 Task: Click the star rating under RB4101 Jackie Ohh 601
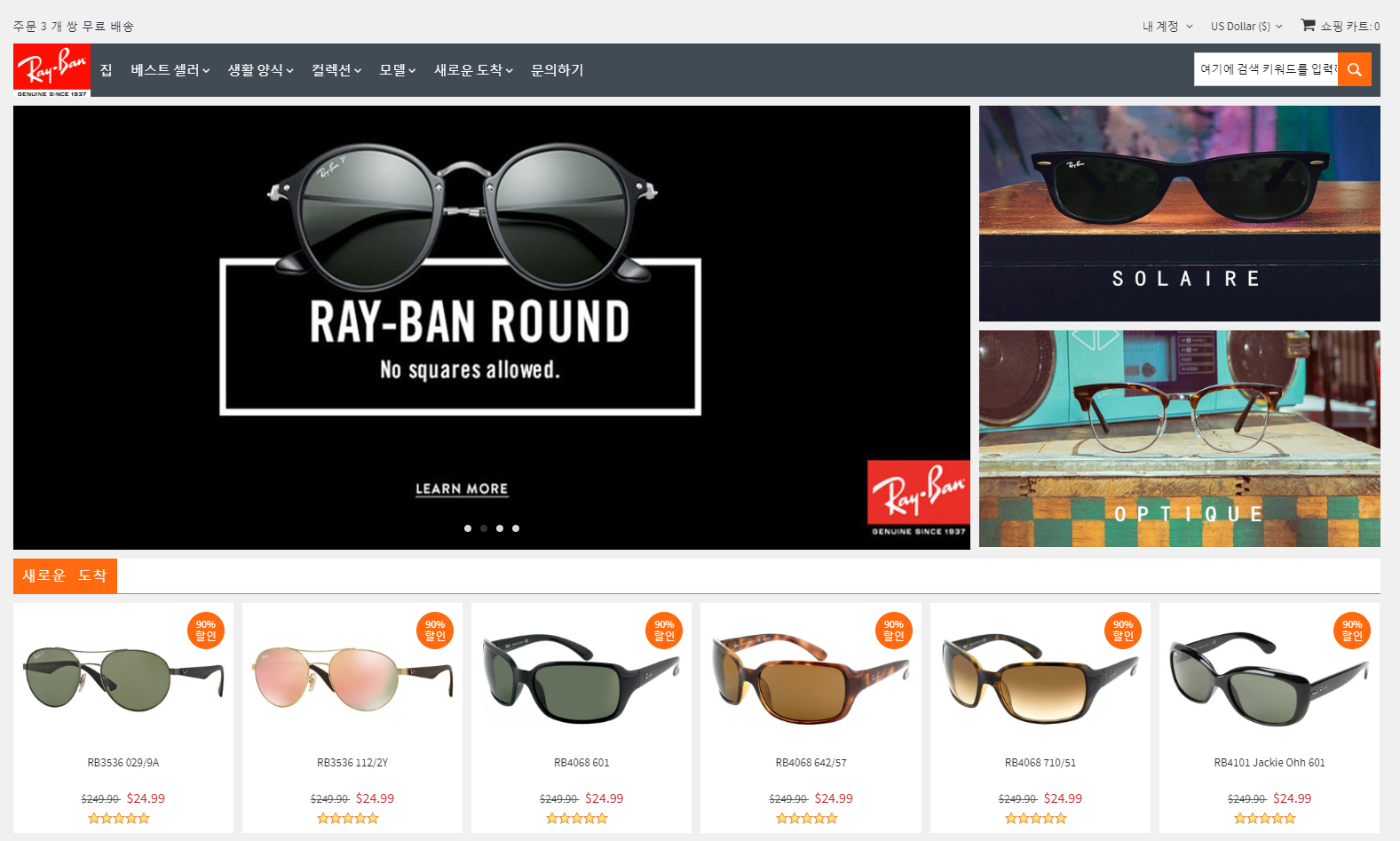click(1265, 819)
